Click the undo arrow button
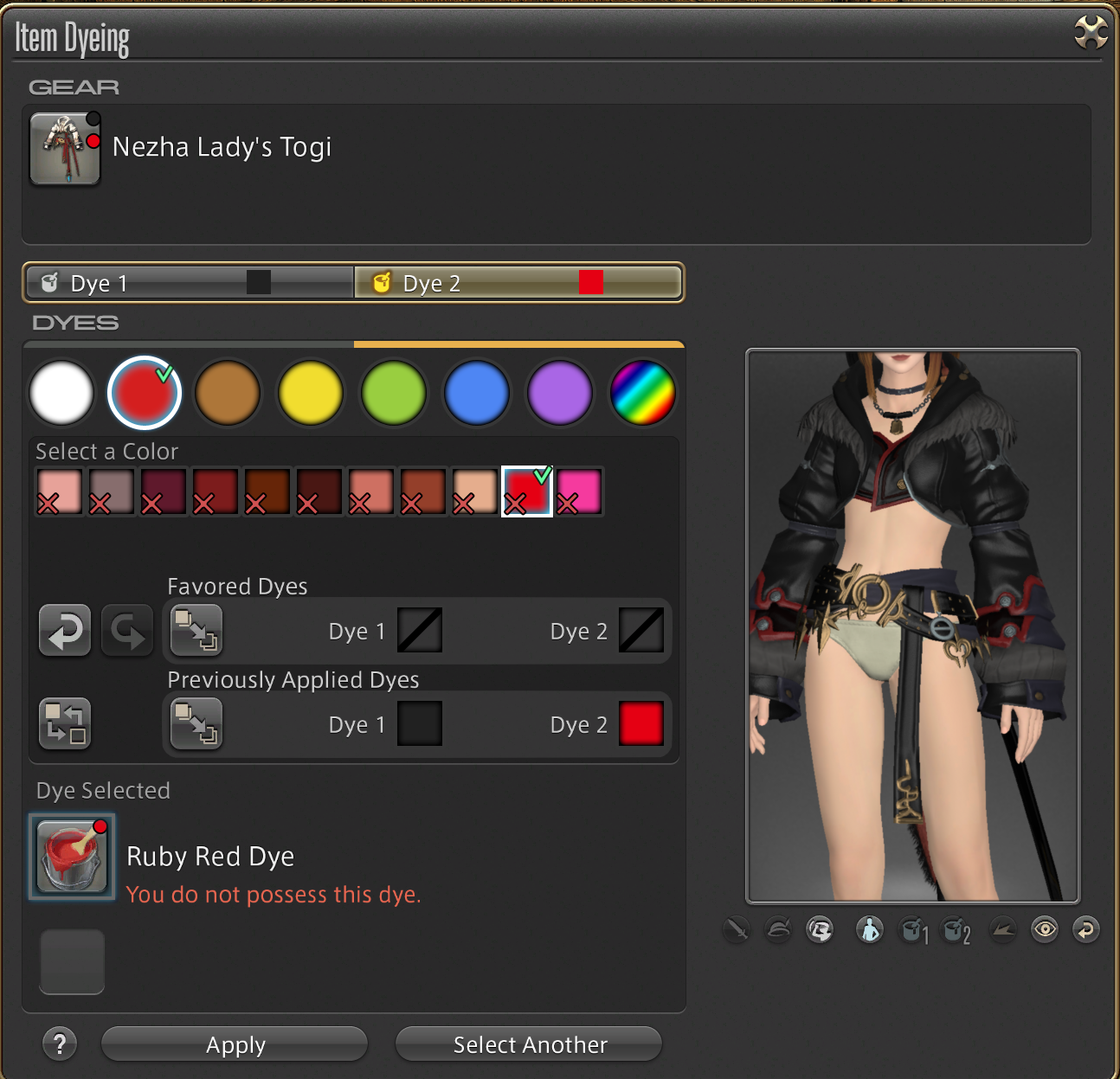The image size is (1120, 1079). (65, 630)
